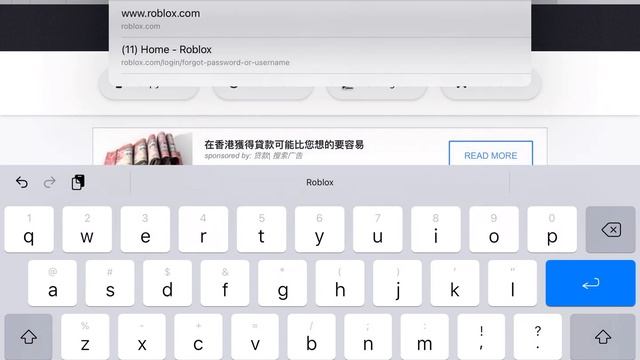Viewport: 640px width, 360px height.
Task: Tap the c key
Action: [198, 337]
